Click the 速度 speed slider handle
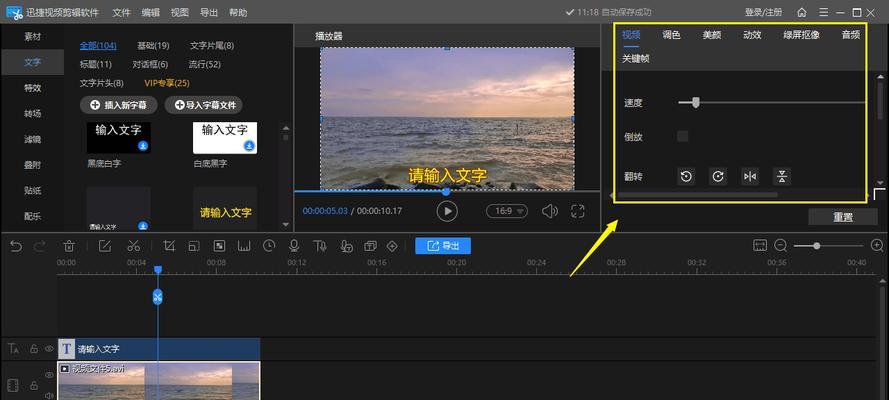 [696, 103]
